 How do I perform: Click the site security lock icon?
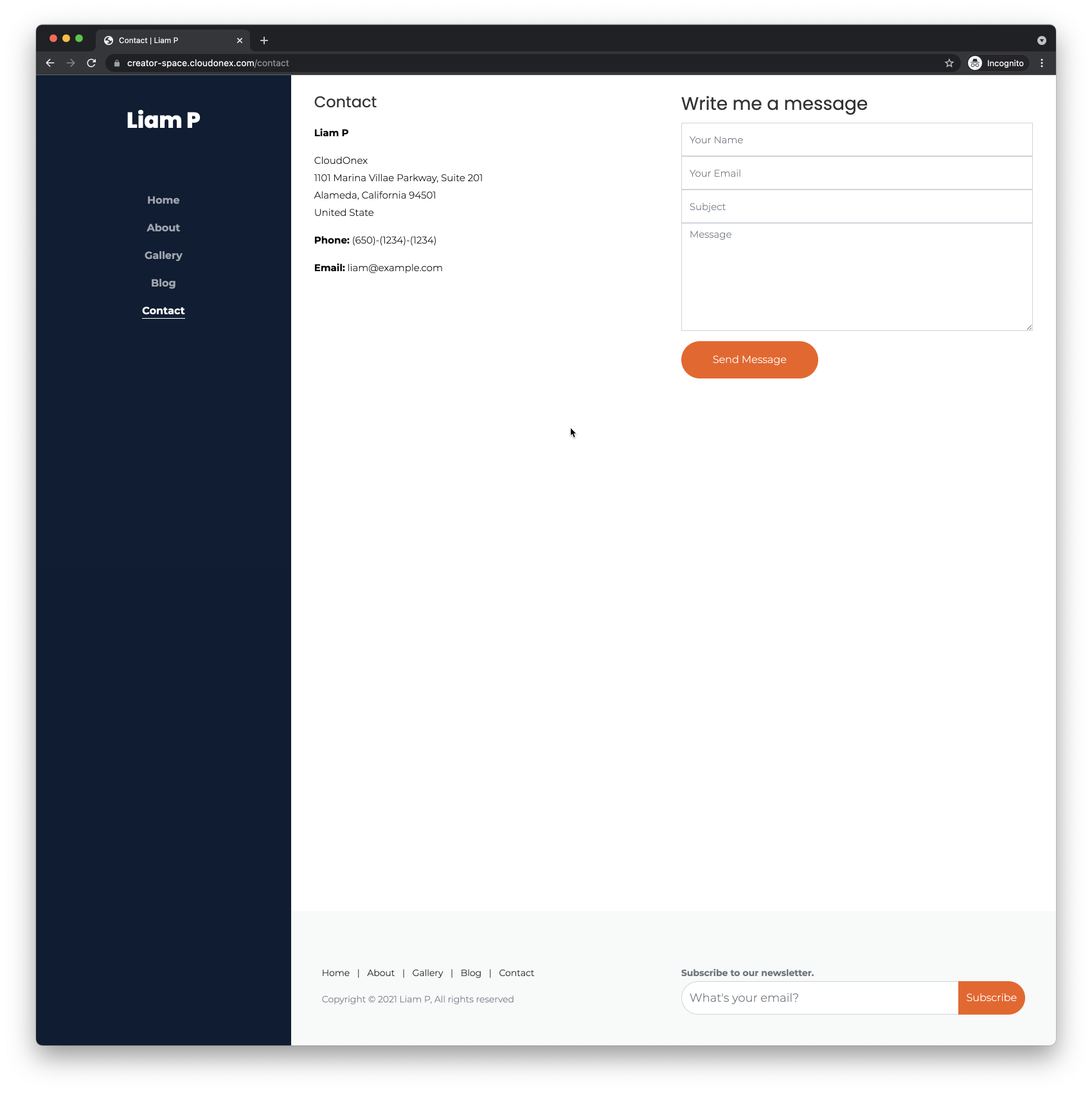click(116, 63)
